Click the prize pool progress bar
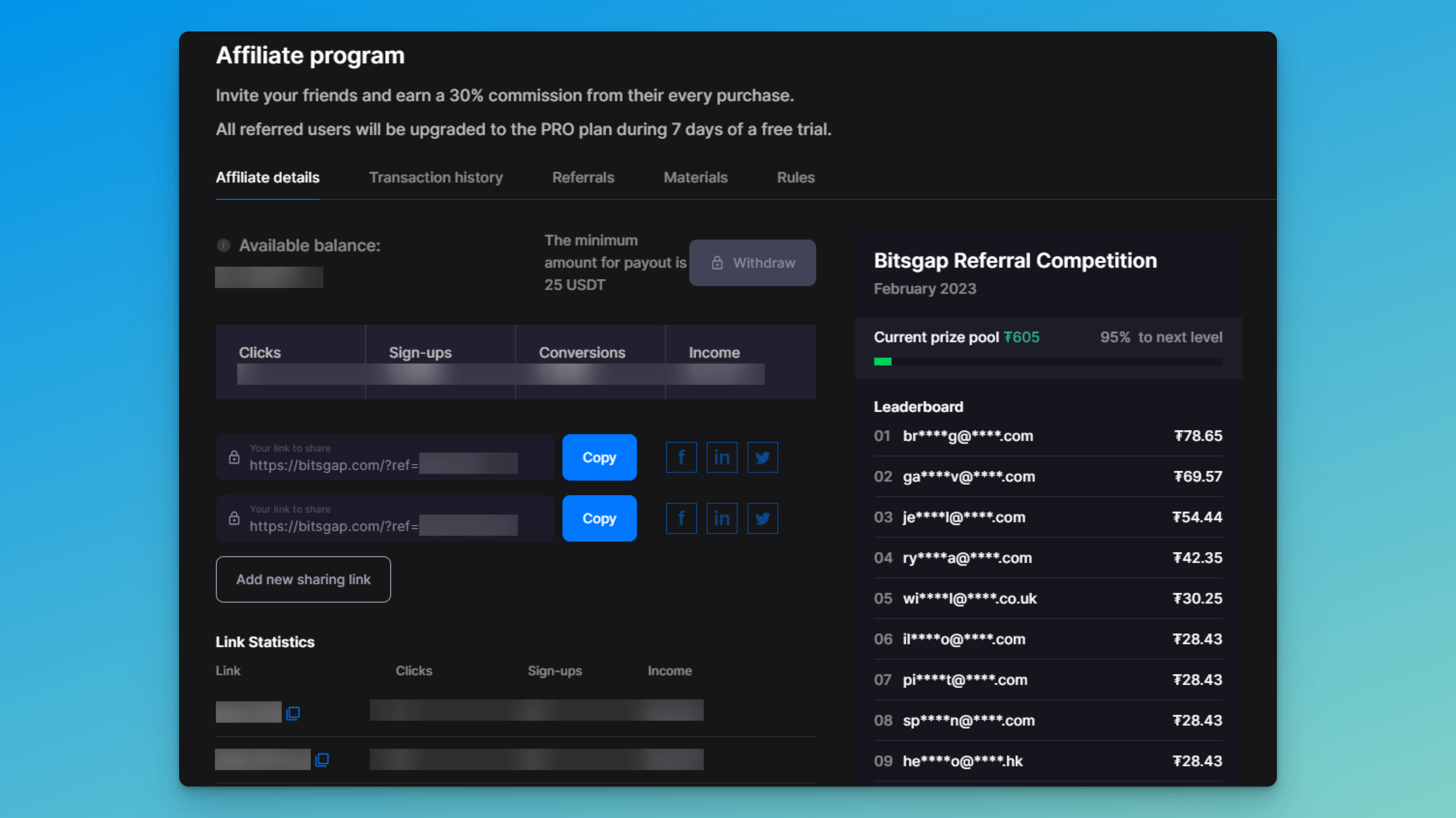 1048,362
